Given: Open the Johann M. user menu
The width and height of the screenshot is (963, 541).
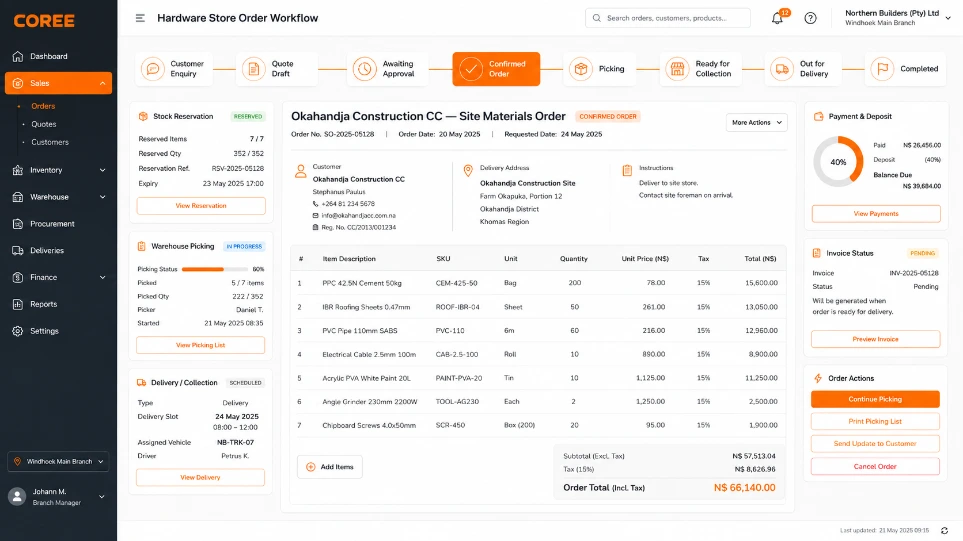Looking at the screenshot, I should pyautogui.click(x=58, y=497).
